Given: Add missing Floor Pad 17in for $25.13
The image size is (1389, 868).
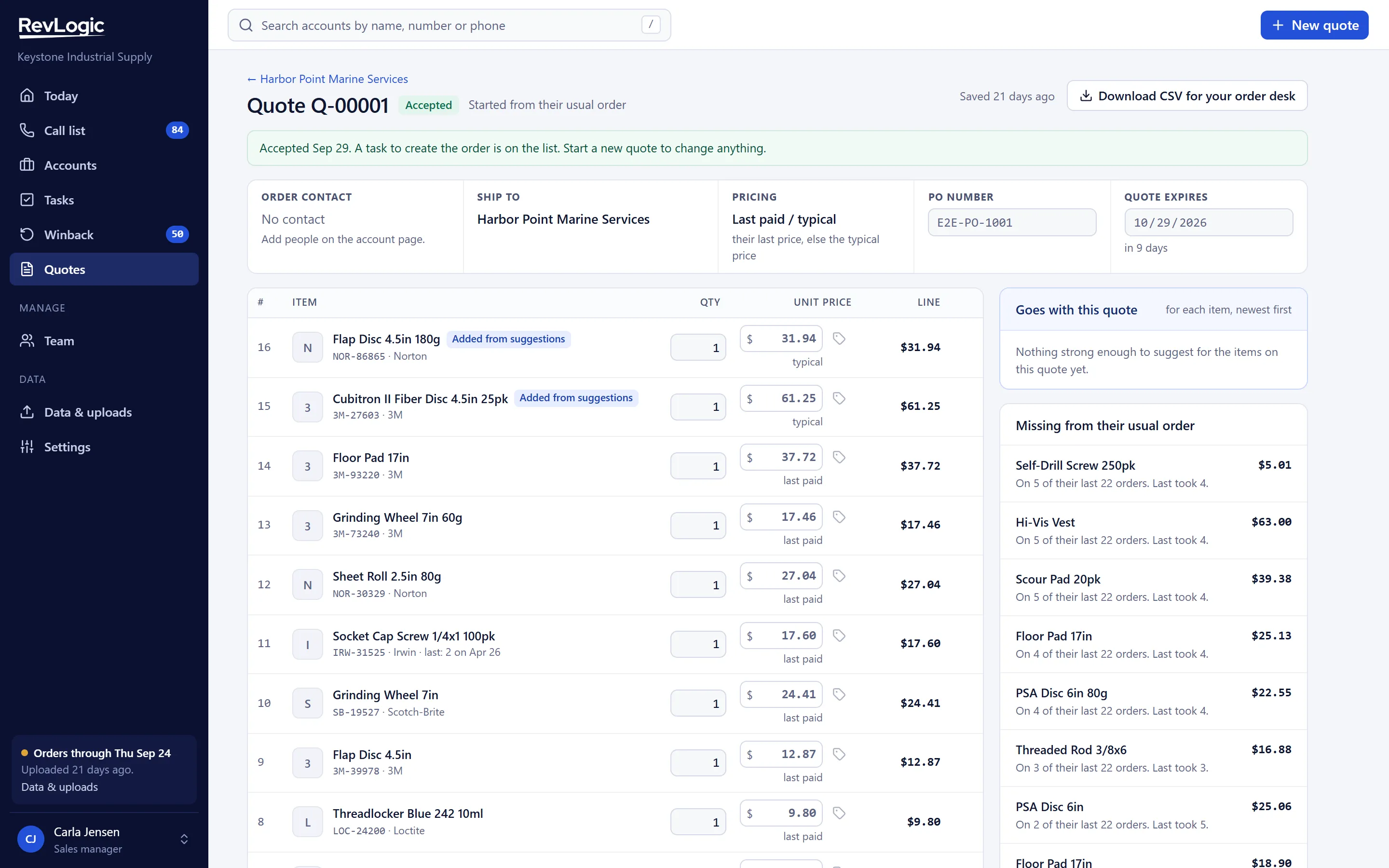Looking at the screenshot, I should point(1153,644).
